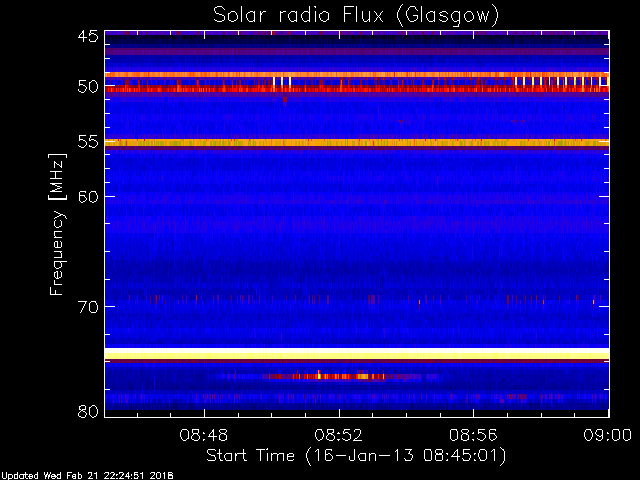
Task: Click the bright white band near 75 MHz
Action: tap(357, 353)
